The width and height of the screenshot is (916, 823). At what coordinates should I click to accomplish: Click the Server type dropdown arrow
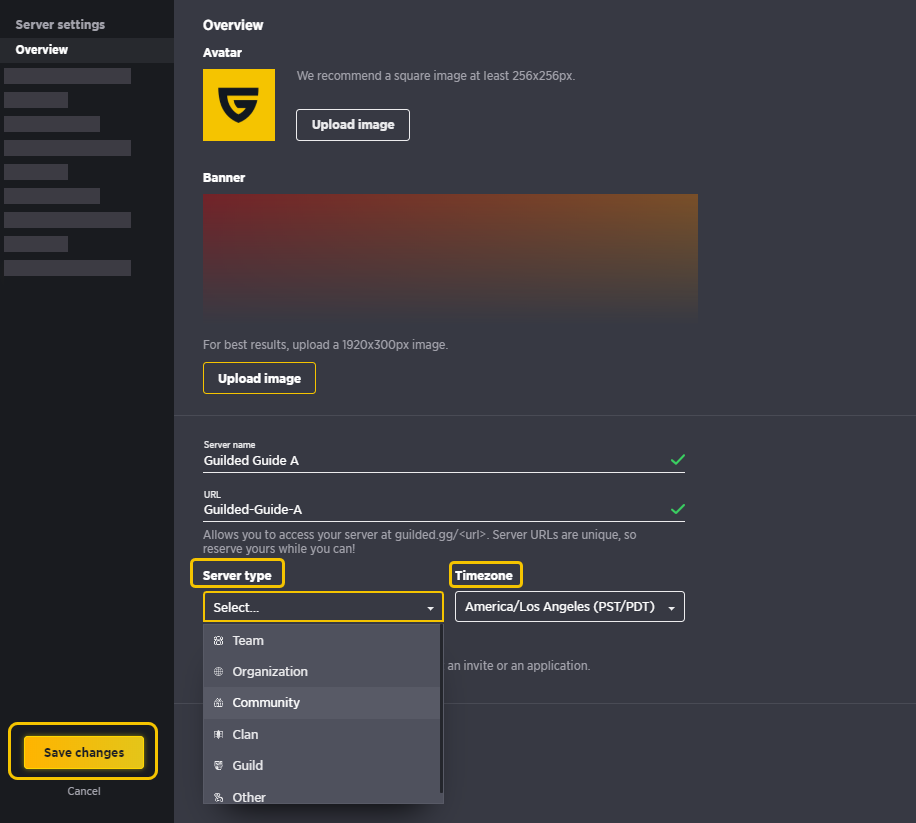click(x=431, y=608)
